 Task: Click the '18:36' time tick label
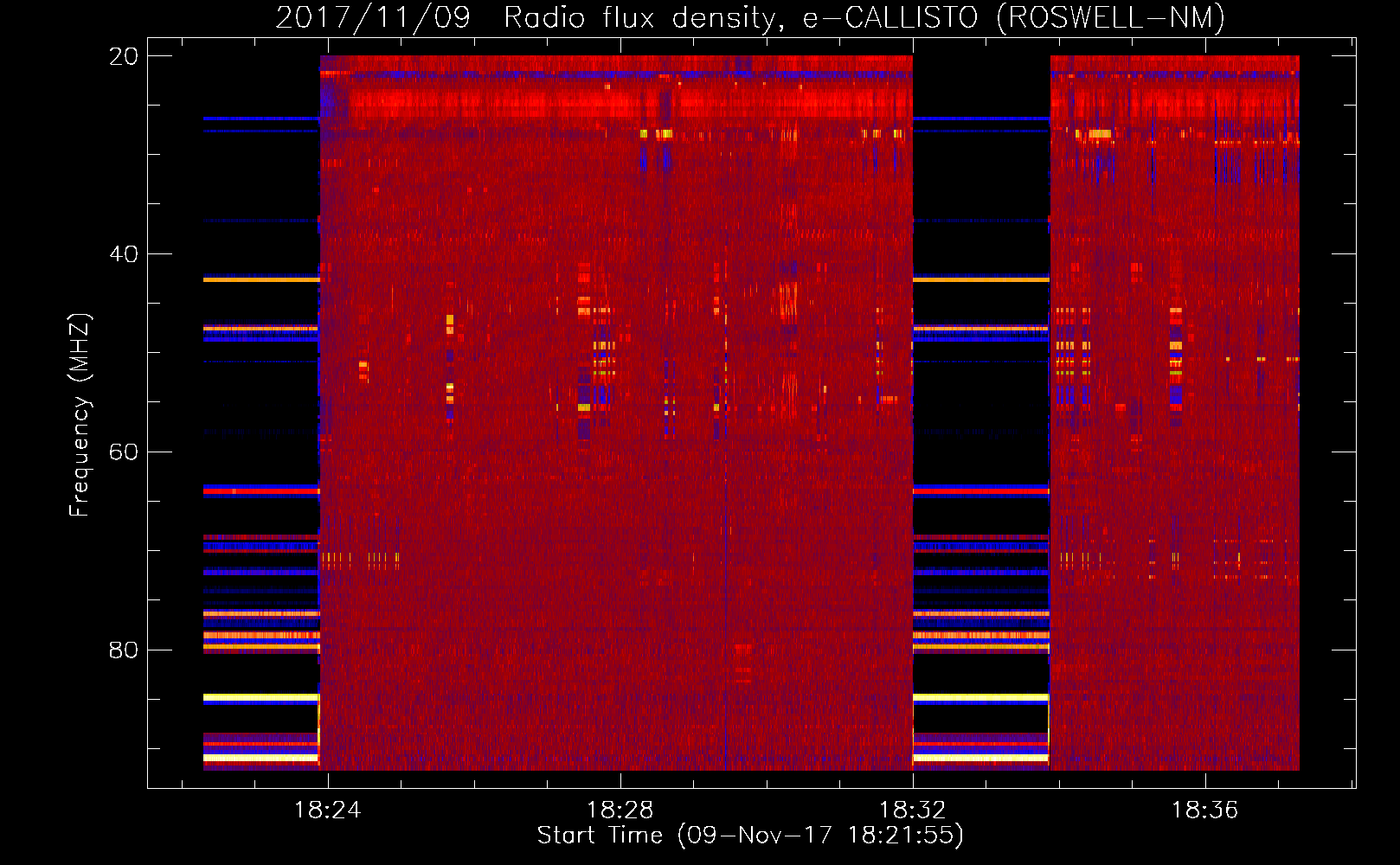(1204, 811)
